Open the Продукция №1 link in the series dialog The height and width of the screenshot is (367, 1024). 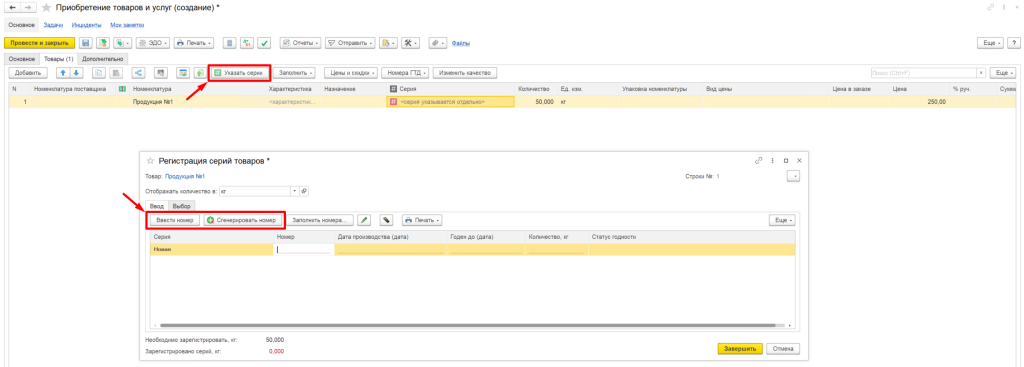[185, 176]
